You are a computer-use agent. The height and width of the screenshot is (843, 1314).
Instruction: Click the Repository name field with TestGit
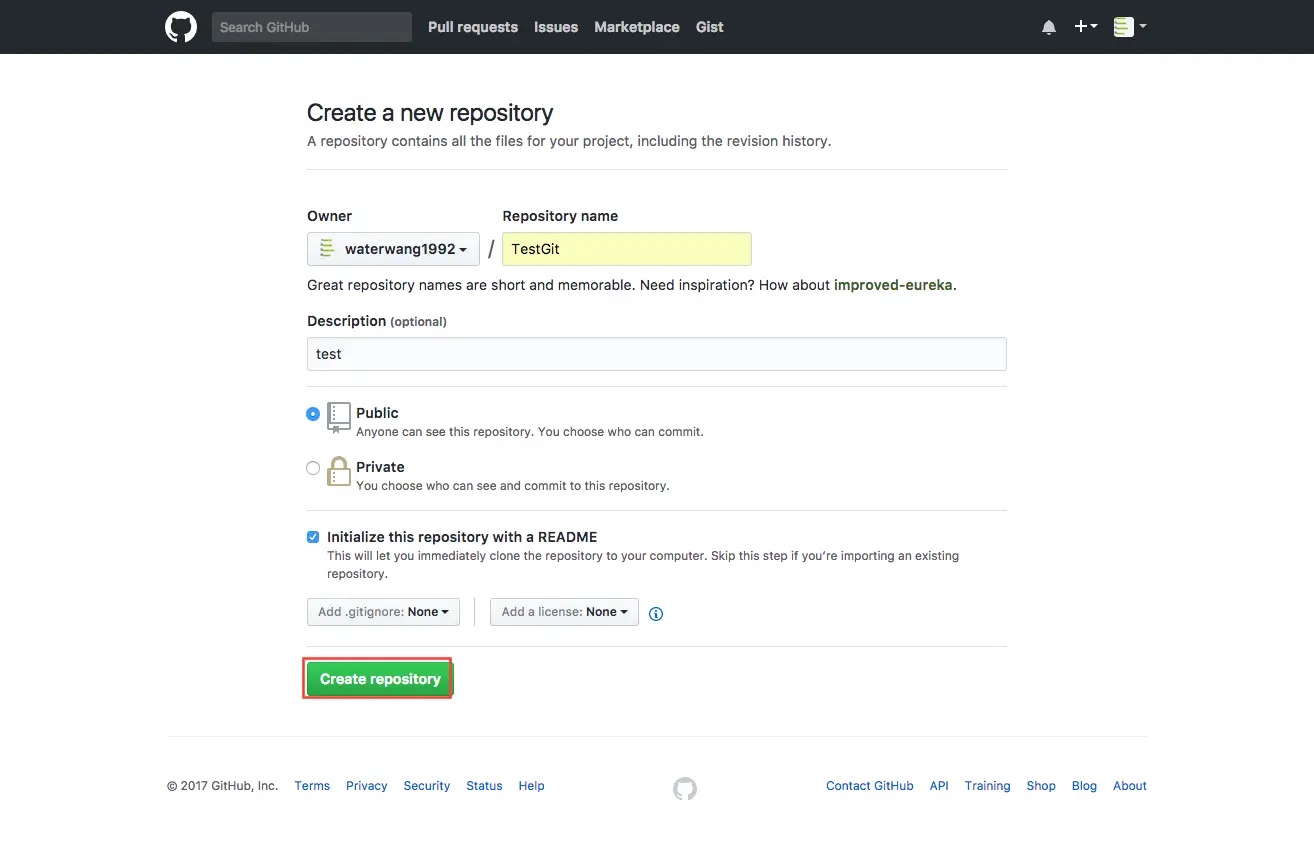click(627, 249)
